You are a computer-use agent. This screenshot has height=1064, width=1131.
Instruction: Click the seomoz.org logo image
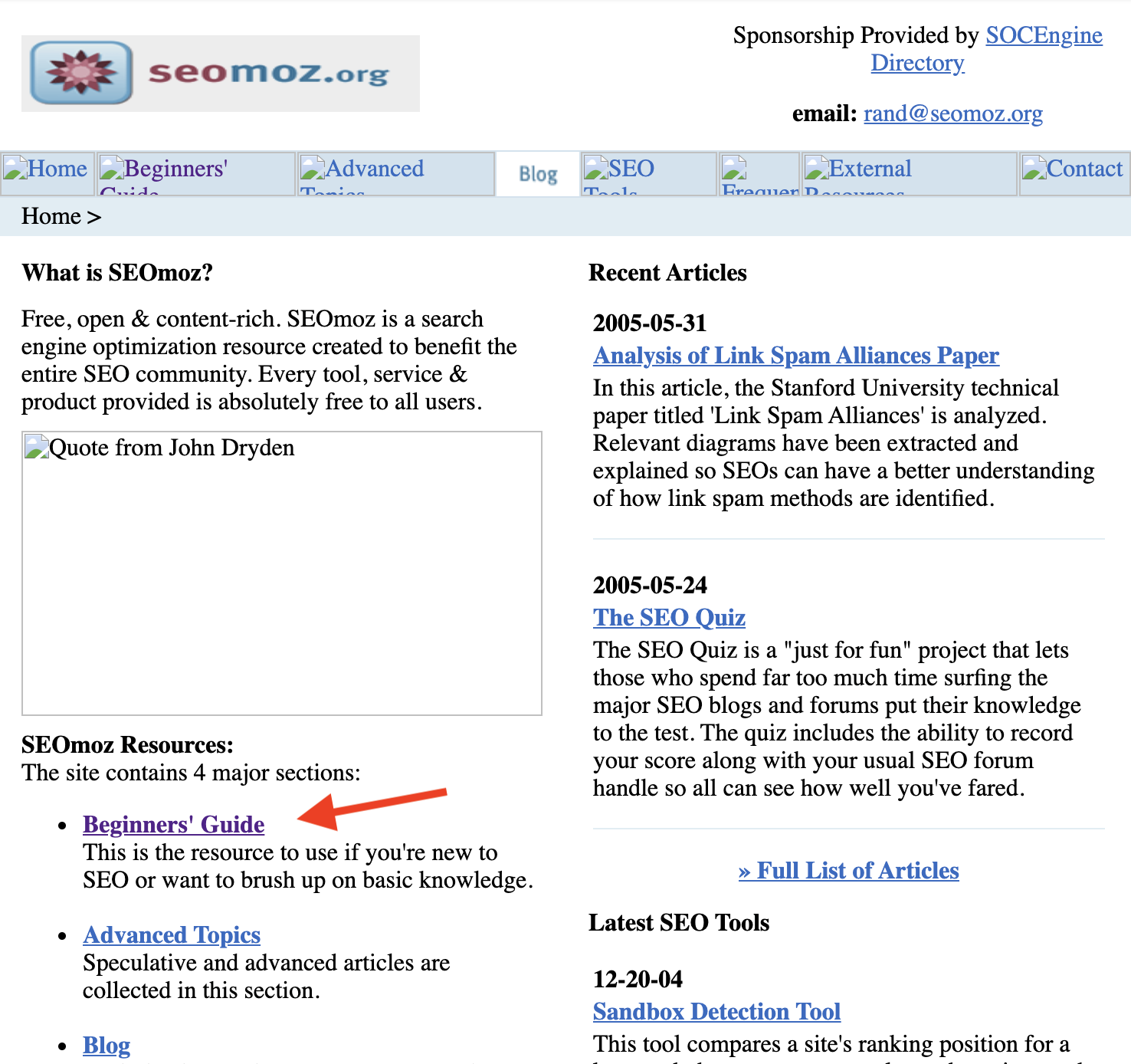tap(221, 74)
